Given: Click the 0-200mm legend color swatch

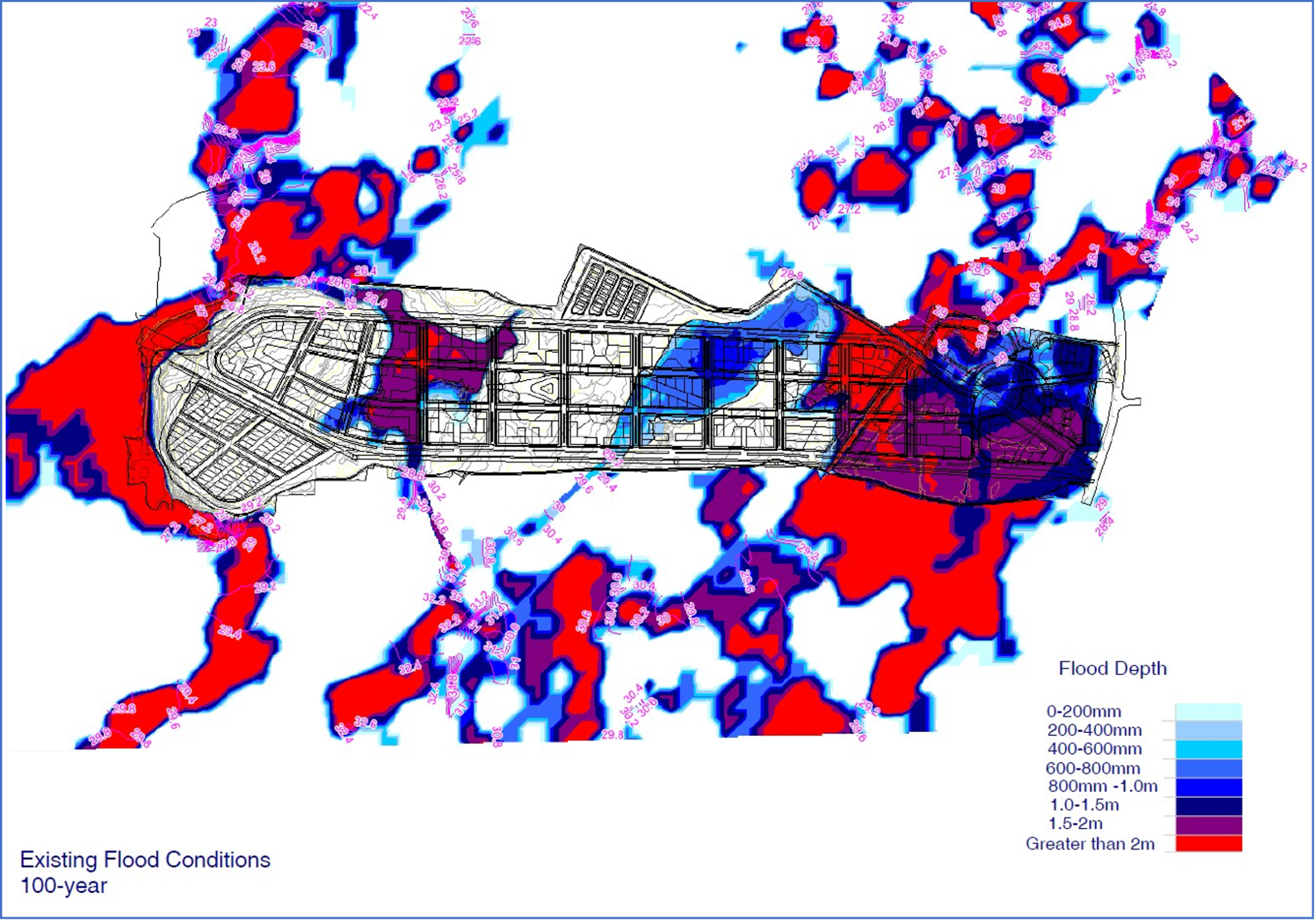Looking at the screenshot, I should [1208, 712].
